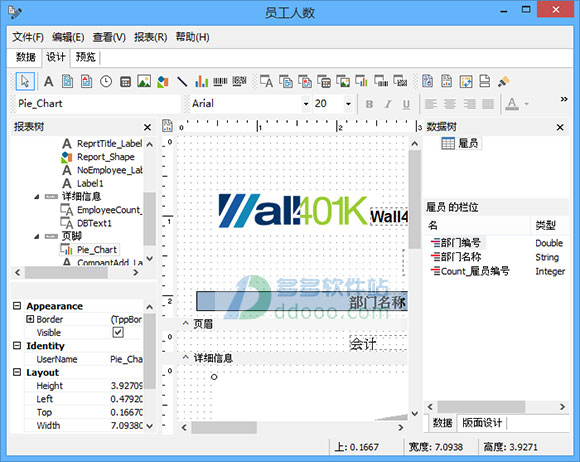Collapse the Identity property group
The height and width of the screenshot is (462, 580).
pyautogui.click(x=17, y=345)
